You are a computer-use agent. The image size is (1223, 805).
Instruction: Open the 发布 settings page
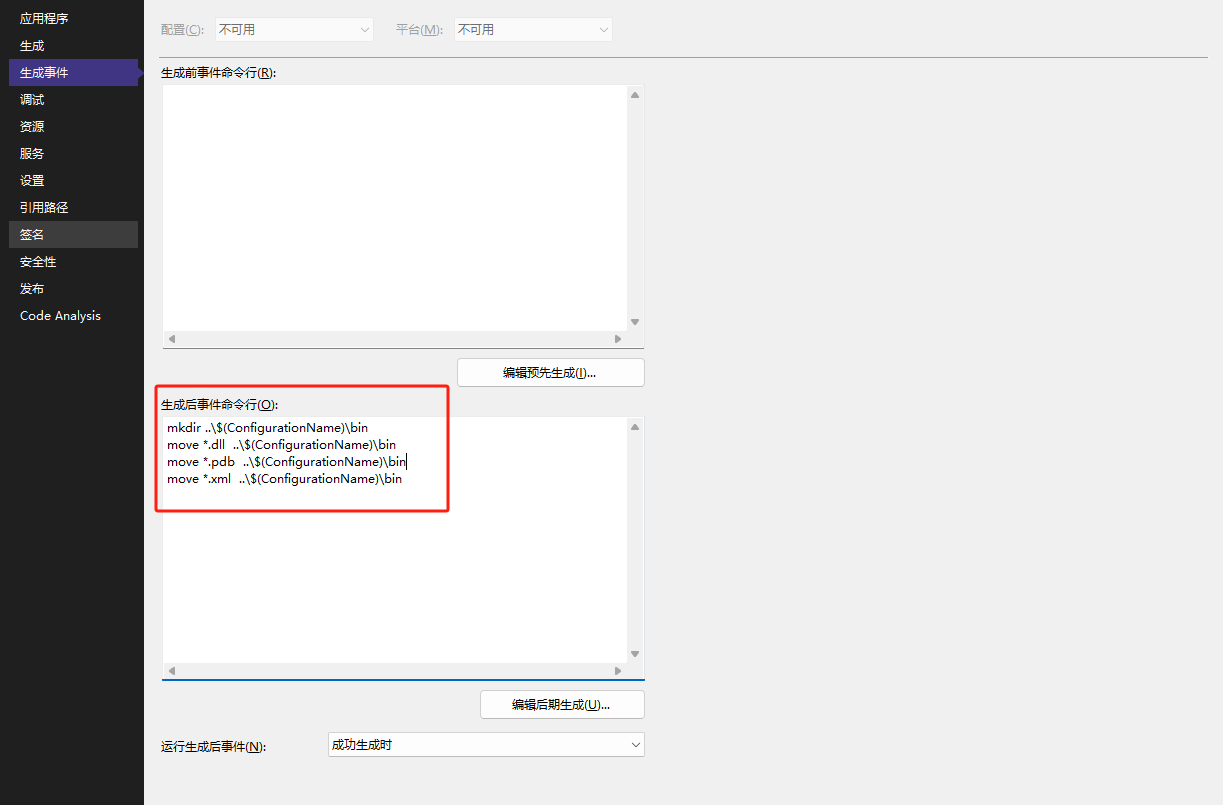(31, 288)
